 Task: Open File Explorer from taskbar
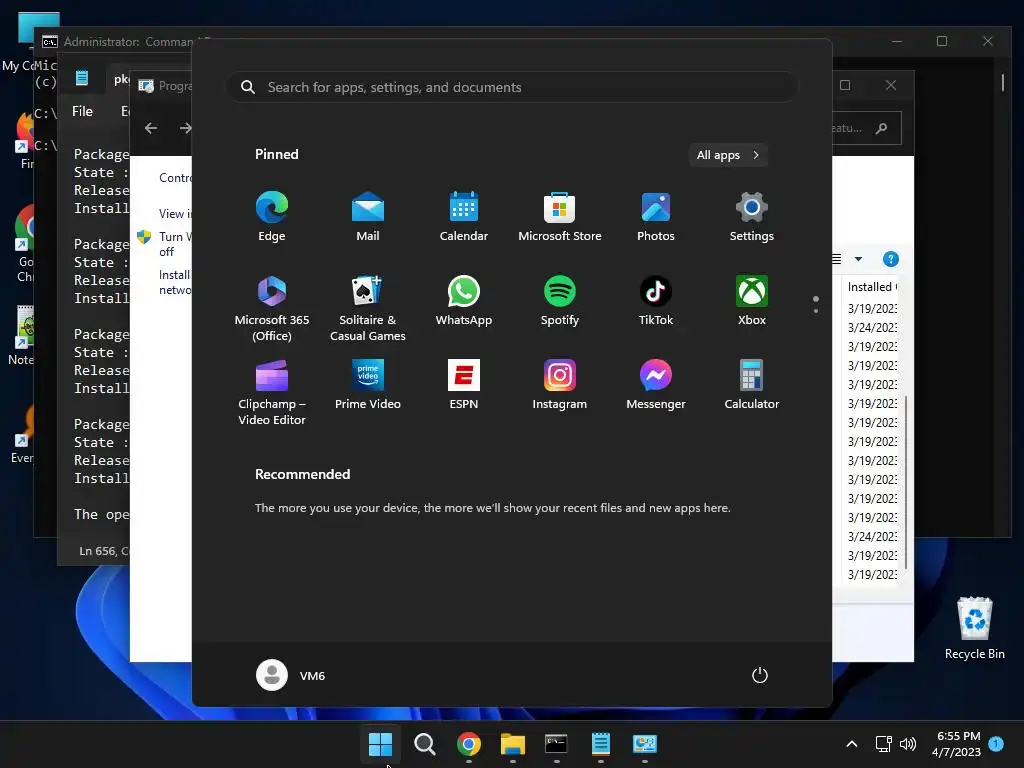point(513,743)
